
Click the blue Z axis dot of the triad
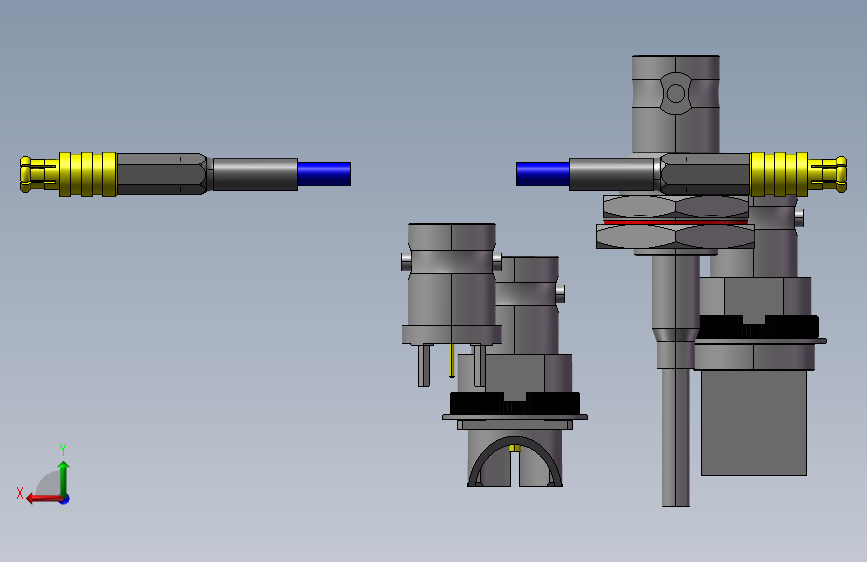pos(65,499)
